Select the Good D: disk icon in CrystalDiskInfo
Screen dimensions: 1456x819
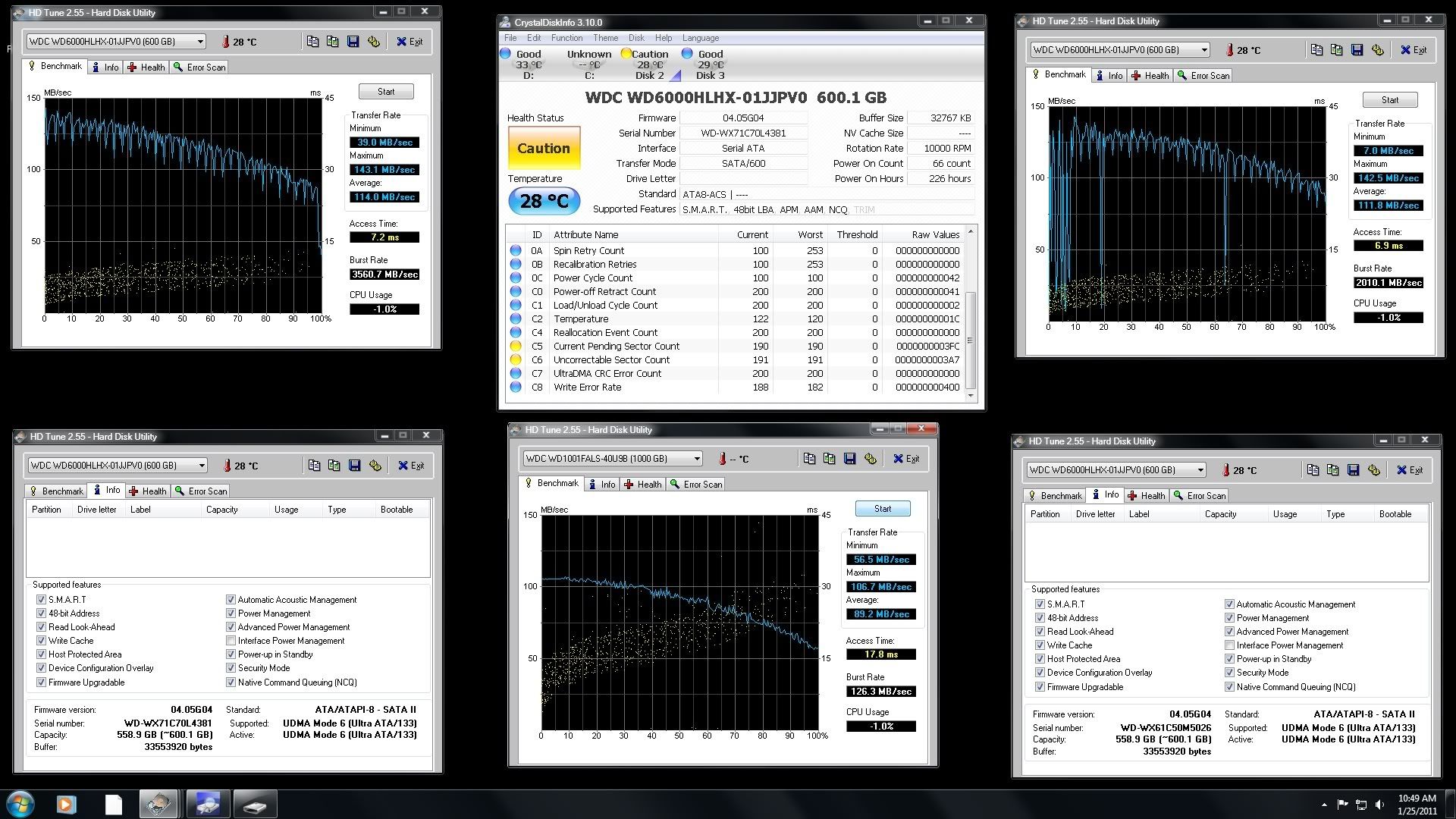pyautogui.click(x=506, y=54)
